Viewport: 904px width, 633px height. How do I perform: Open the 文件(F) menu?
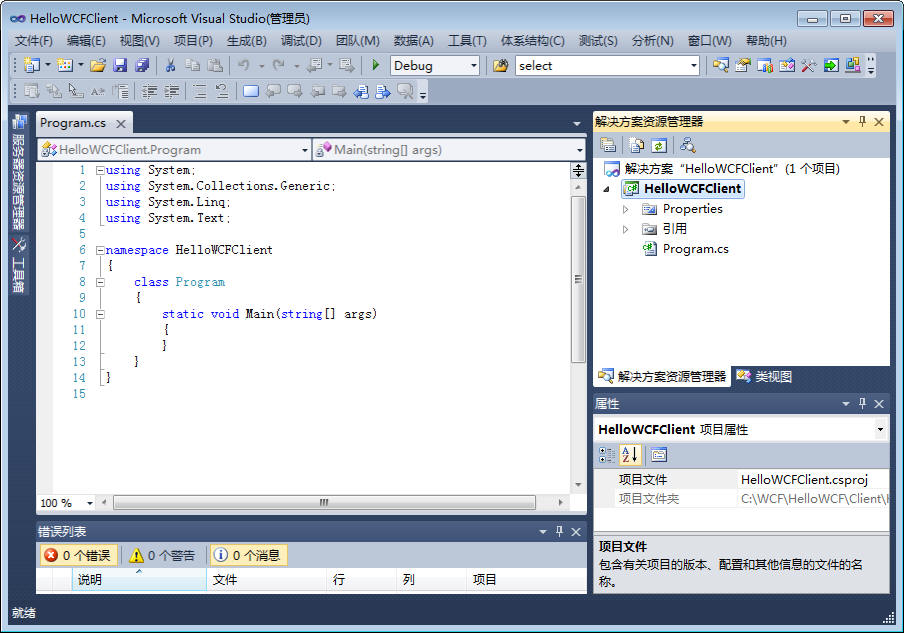click(33, 41)
